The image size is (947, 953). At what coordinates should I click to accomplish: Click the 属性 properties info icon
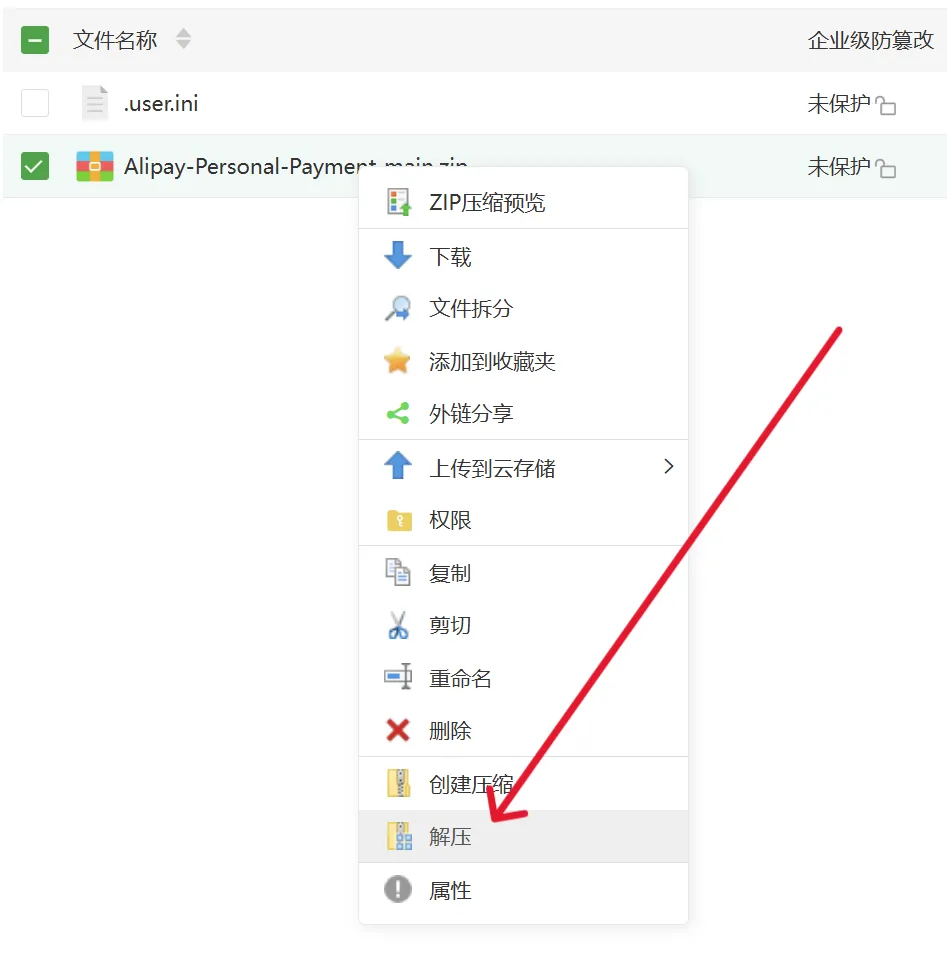pyautogui.click(x=398, y=890)
